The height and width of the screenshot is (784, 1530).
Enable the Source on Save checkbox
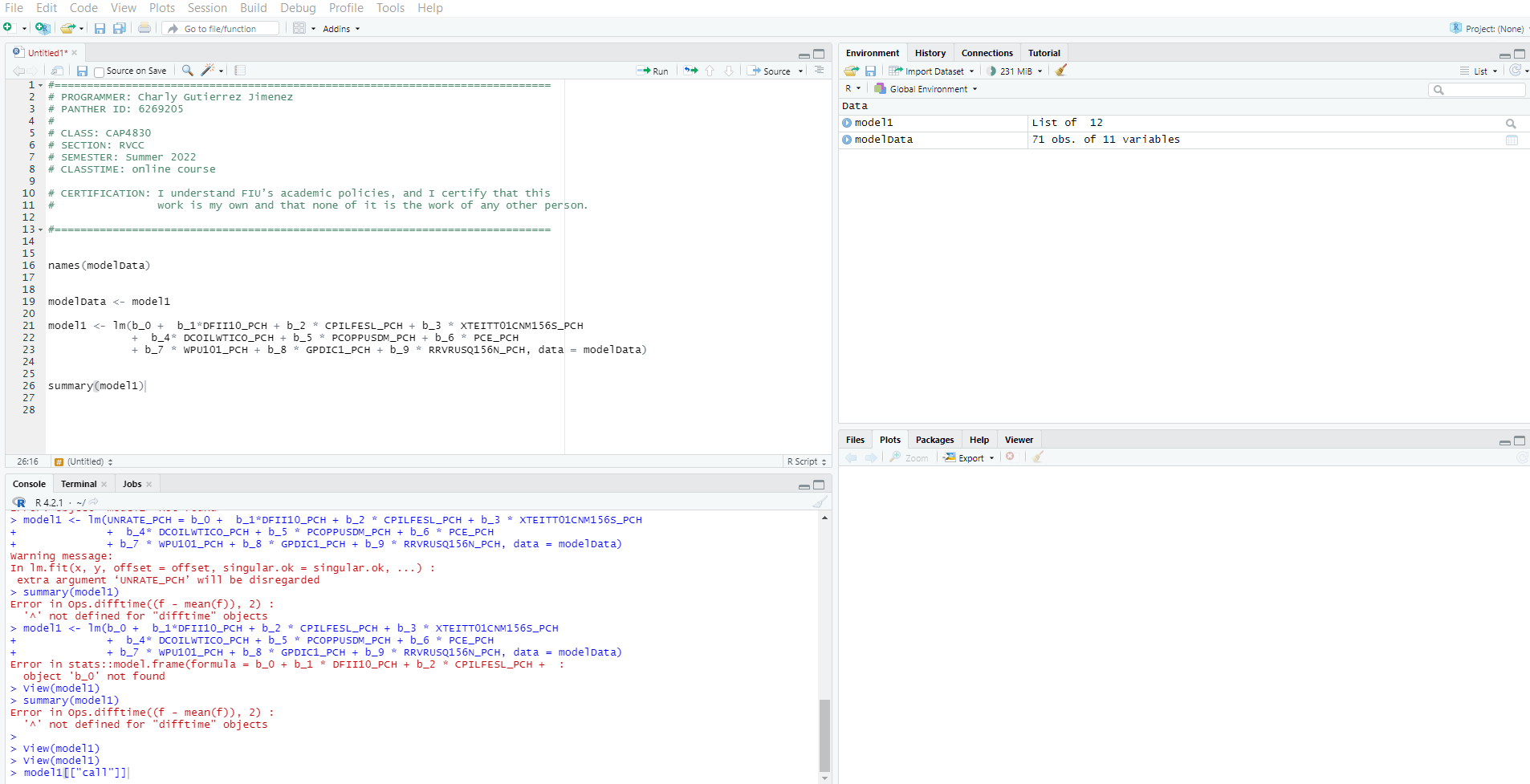point(98,71)
